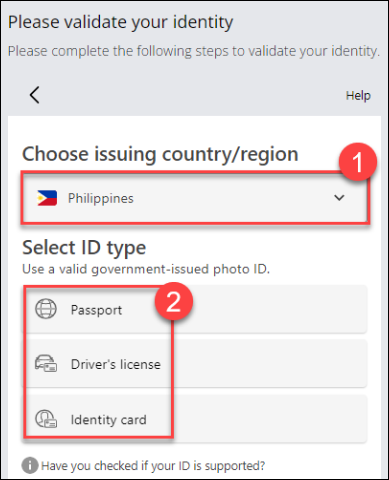Viewport: 389px width, 480px height.
Task: Click the Identity card badge icon
Action: click(46, 419)
